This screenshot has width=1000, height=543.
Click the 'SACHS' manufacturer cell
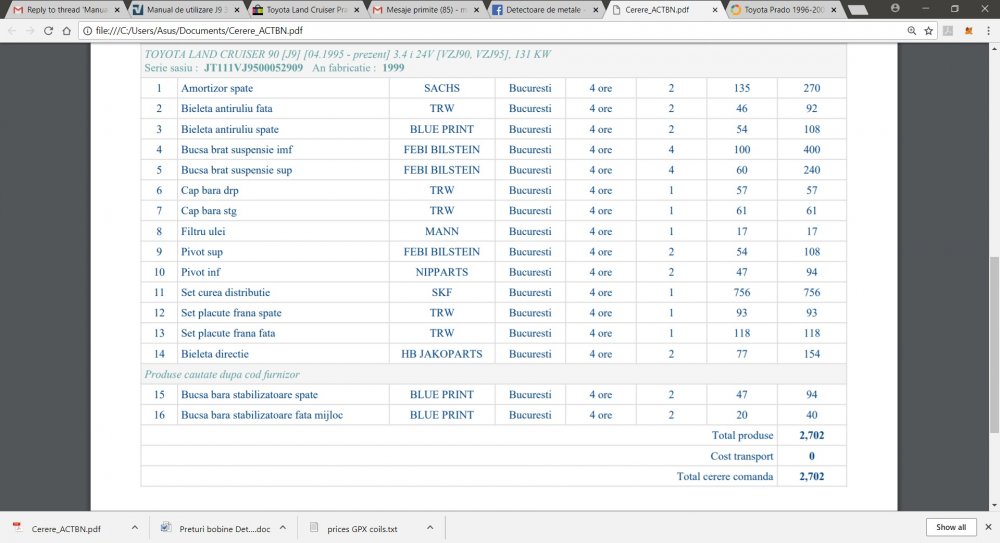441,88
